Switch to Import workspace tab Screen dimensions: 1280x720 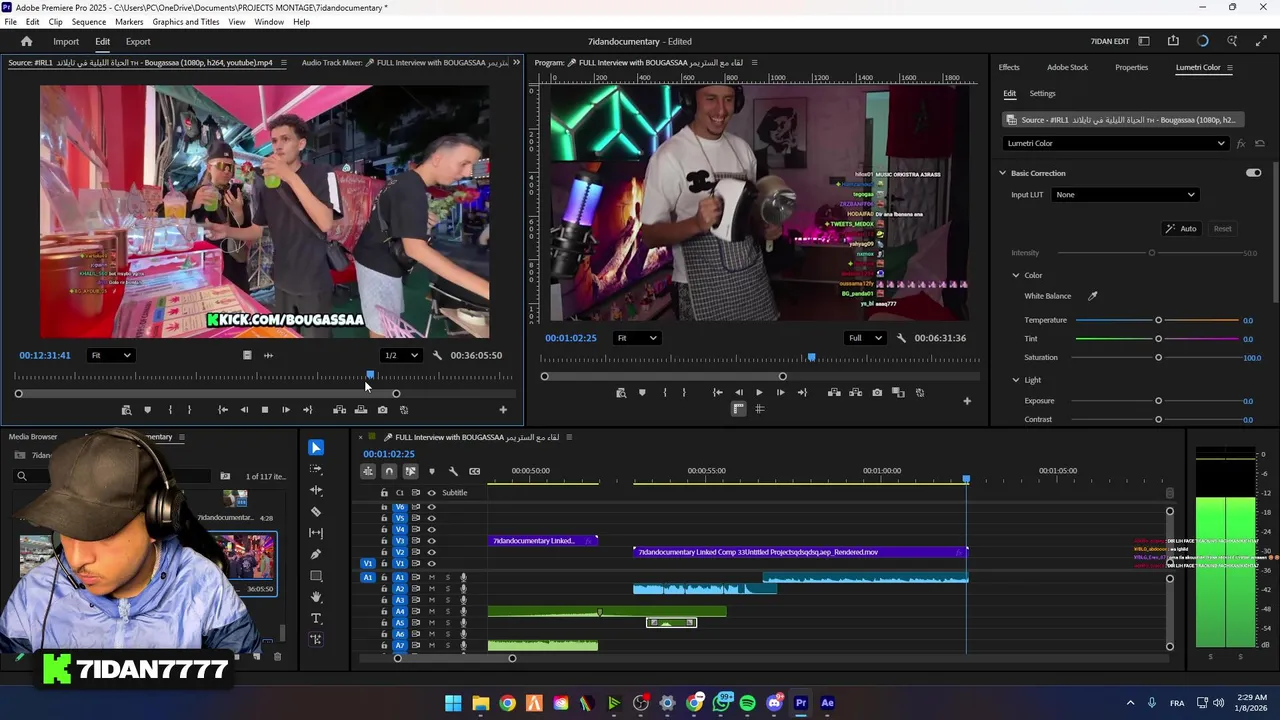[66, 41]
